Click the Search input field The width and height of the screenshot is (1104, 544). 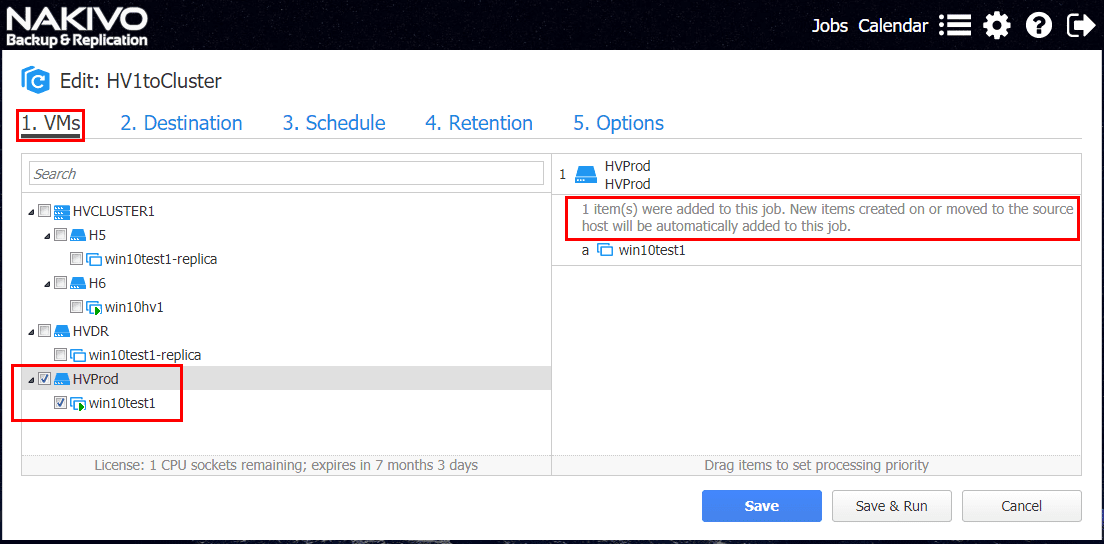click(286, 173)
